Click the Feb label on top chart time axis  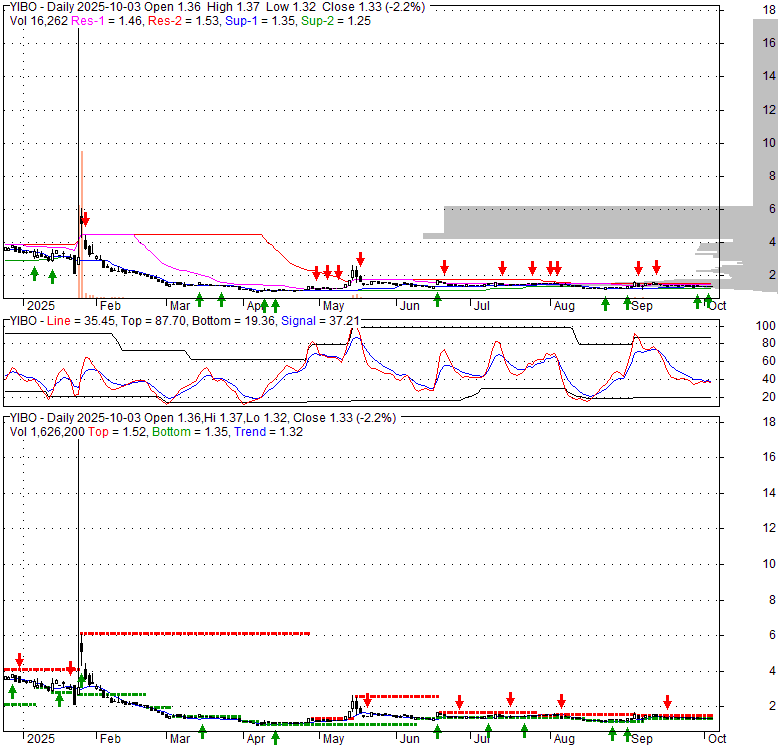pyautogui.click(x=109, y=306)
